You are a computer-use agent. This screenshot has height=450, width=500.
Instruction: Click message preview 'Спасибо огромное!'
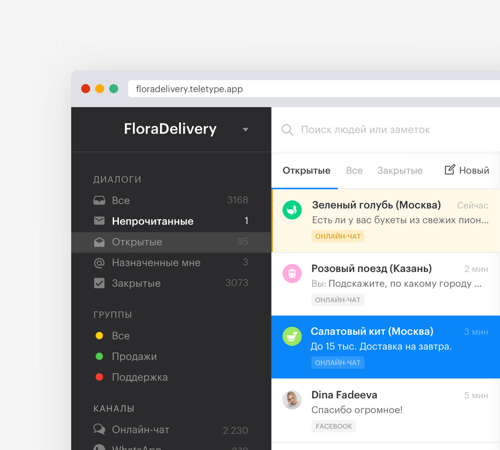pyautogui.click(x=357, y=410)
